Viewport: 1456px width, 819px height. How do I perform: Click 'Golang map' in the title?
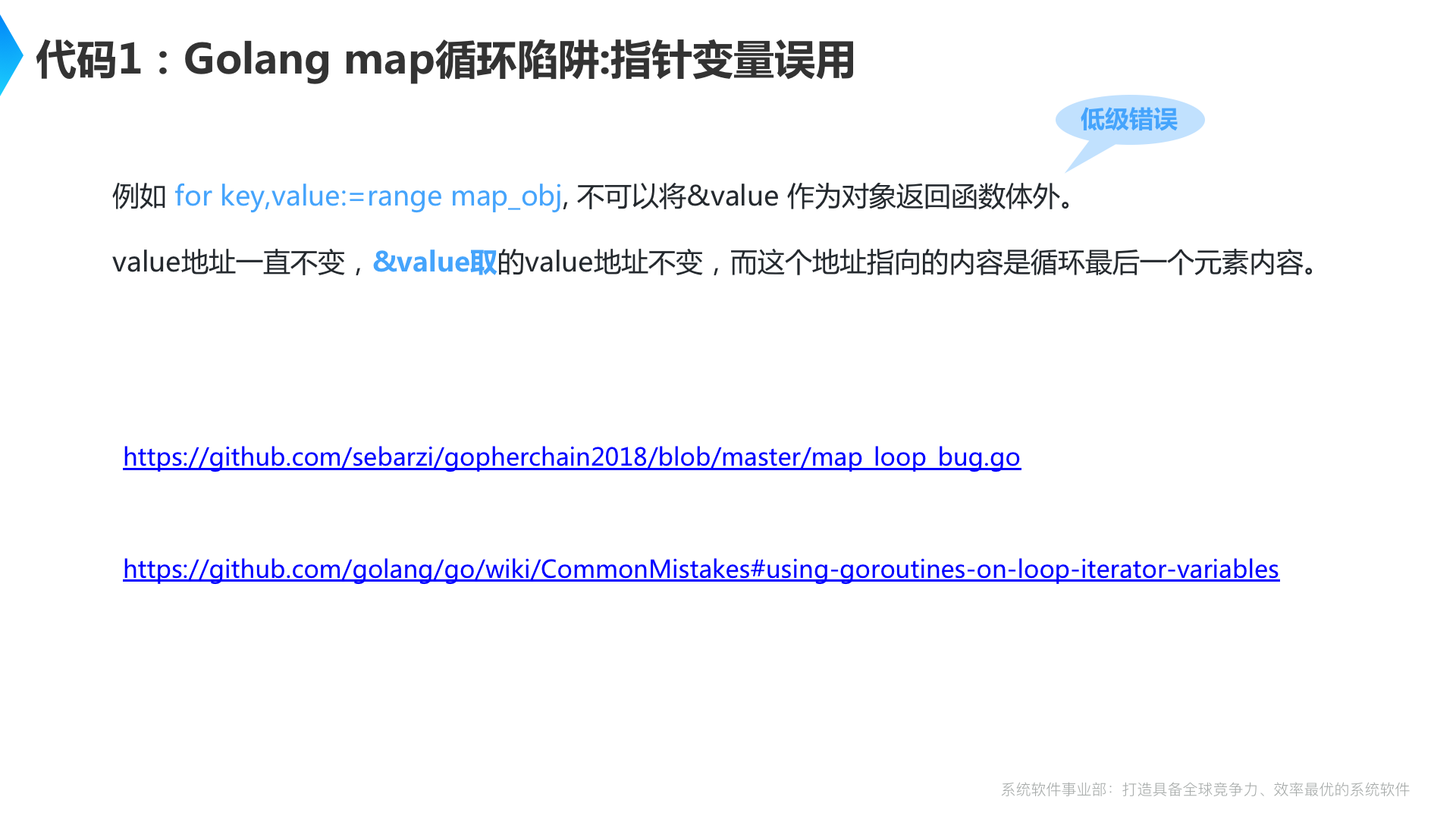(x=309, y=59)
